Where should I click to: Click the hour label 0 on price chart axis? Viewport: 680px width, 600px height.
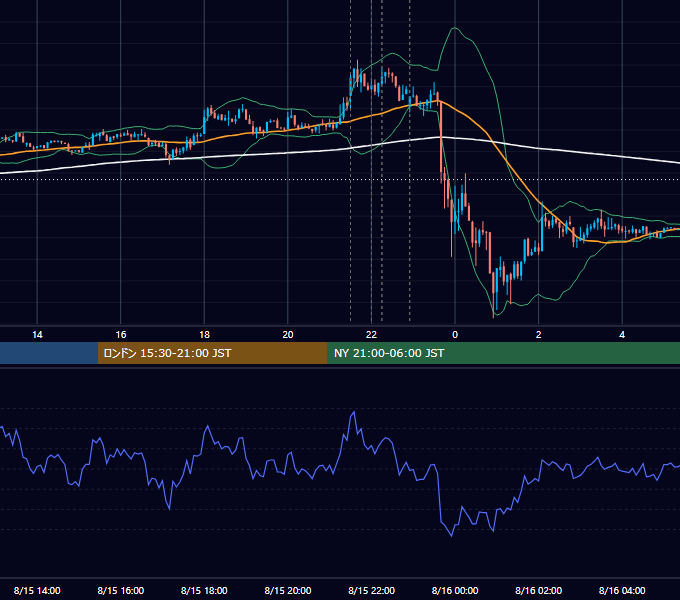(455, 335)
